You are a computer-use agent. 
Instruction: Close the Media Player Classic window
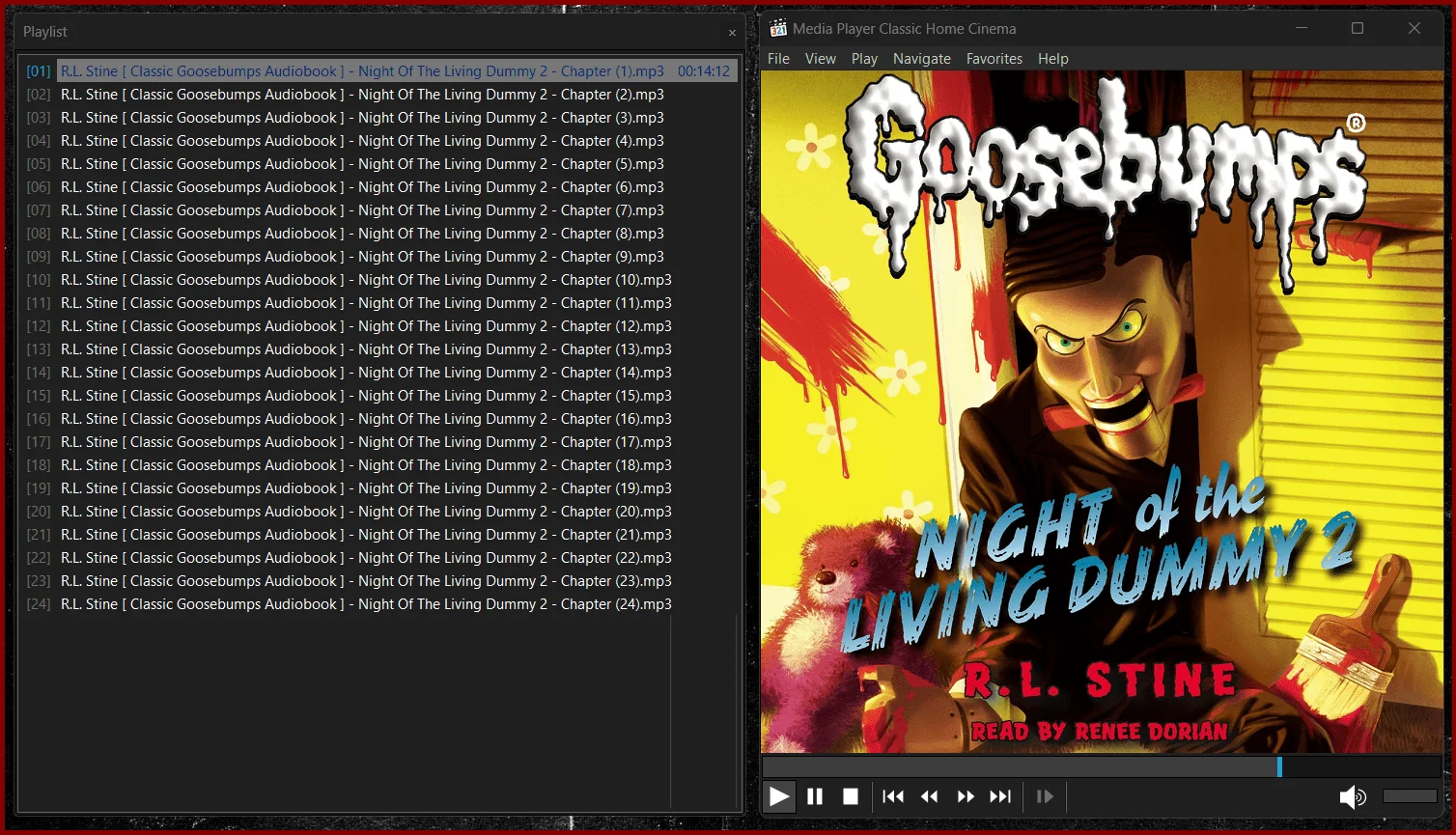click(1414, 28)
